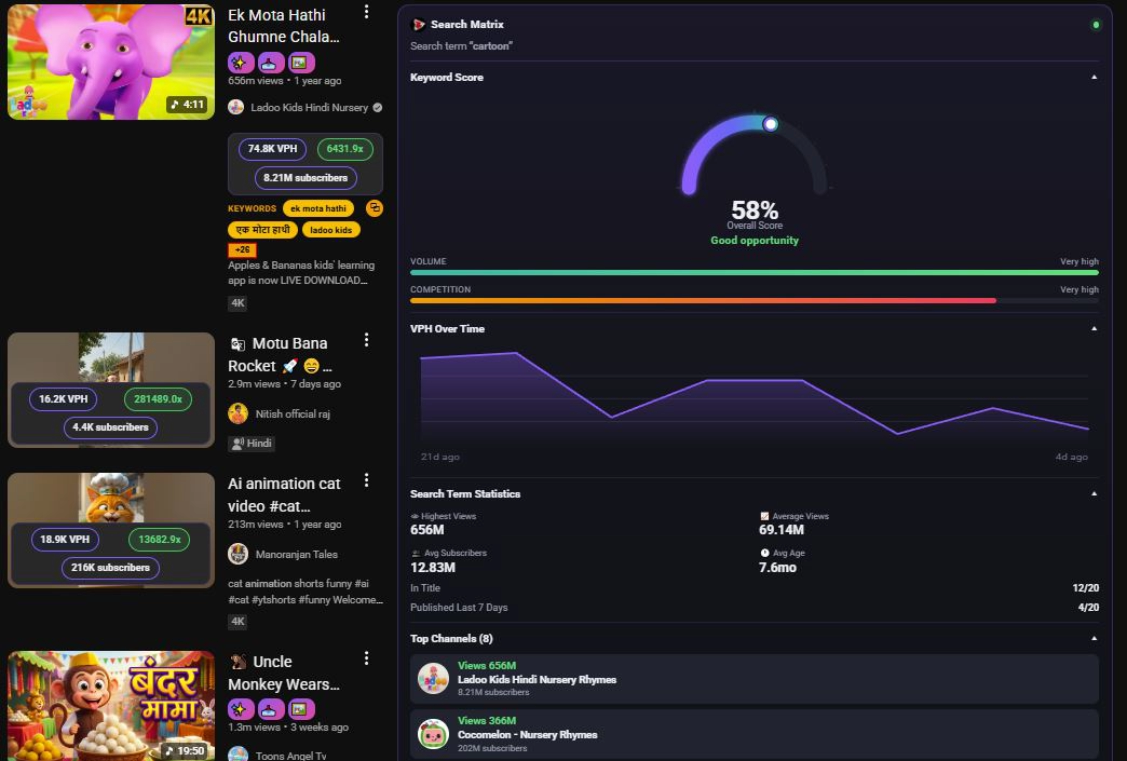This screenshot has height=761, width=1127.
Task: Click the verified badge beside Ladoo Kids
Action: pyautogui.click(x=377, y=107)
